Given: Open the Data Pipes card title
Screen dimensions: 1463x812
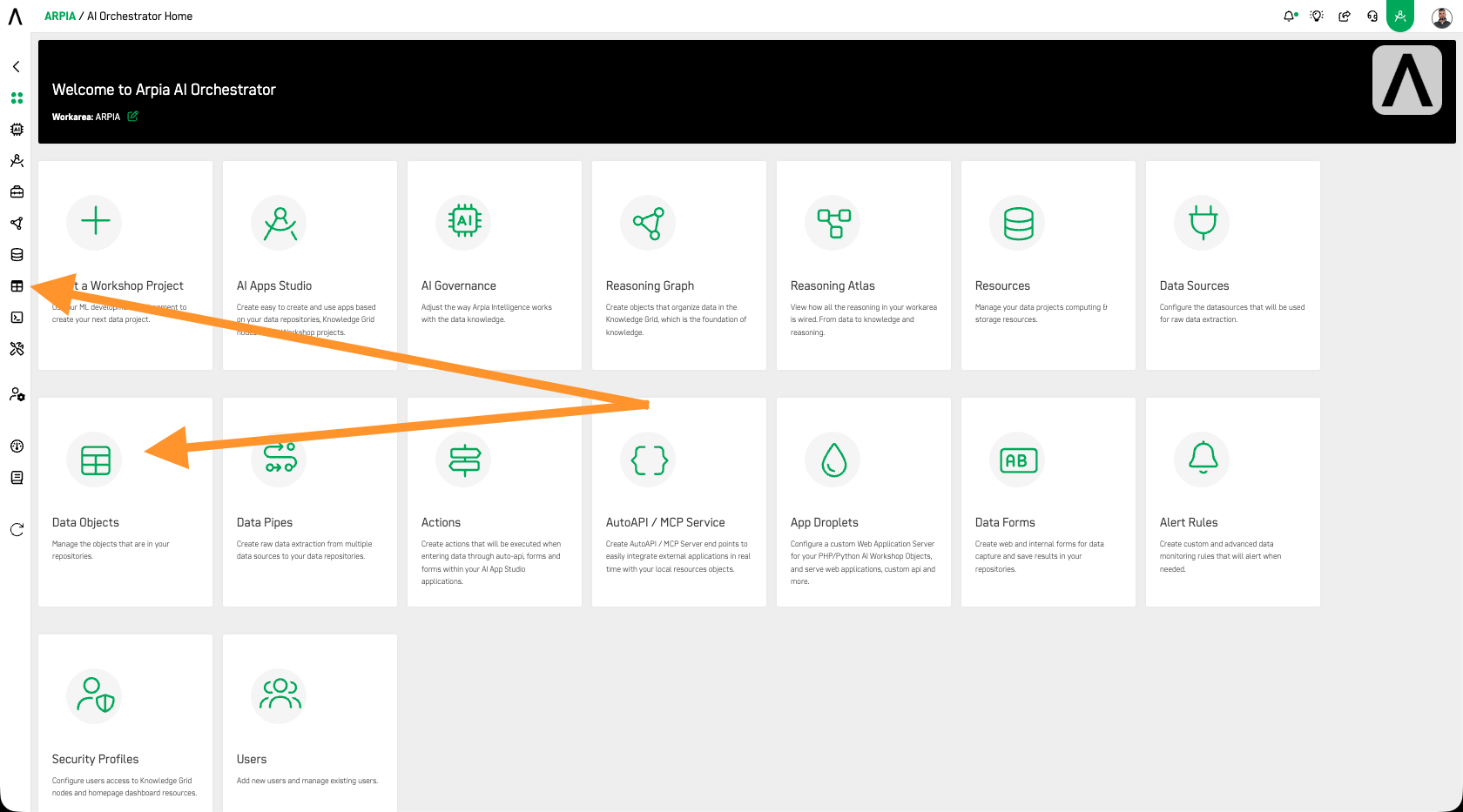Looking at the screenshot, I should click(x=265, y=522).
